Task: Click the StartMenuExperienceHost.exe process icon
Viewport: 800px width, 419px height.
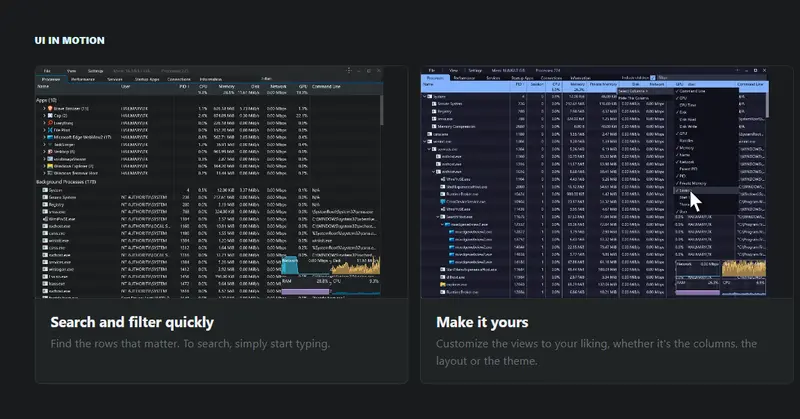Action: tap(442, 269)
